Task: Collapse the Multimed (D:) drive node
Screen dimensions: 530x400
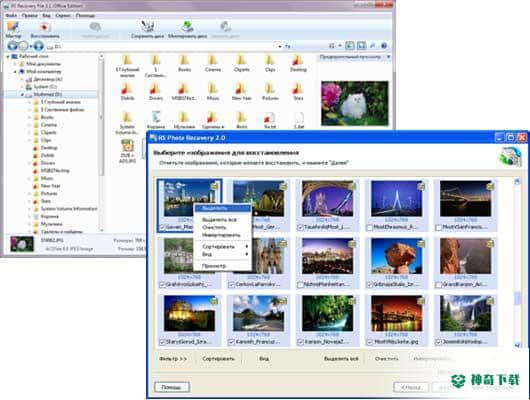Action: point(22,94)
